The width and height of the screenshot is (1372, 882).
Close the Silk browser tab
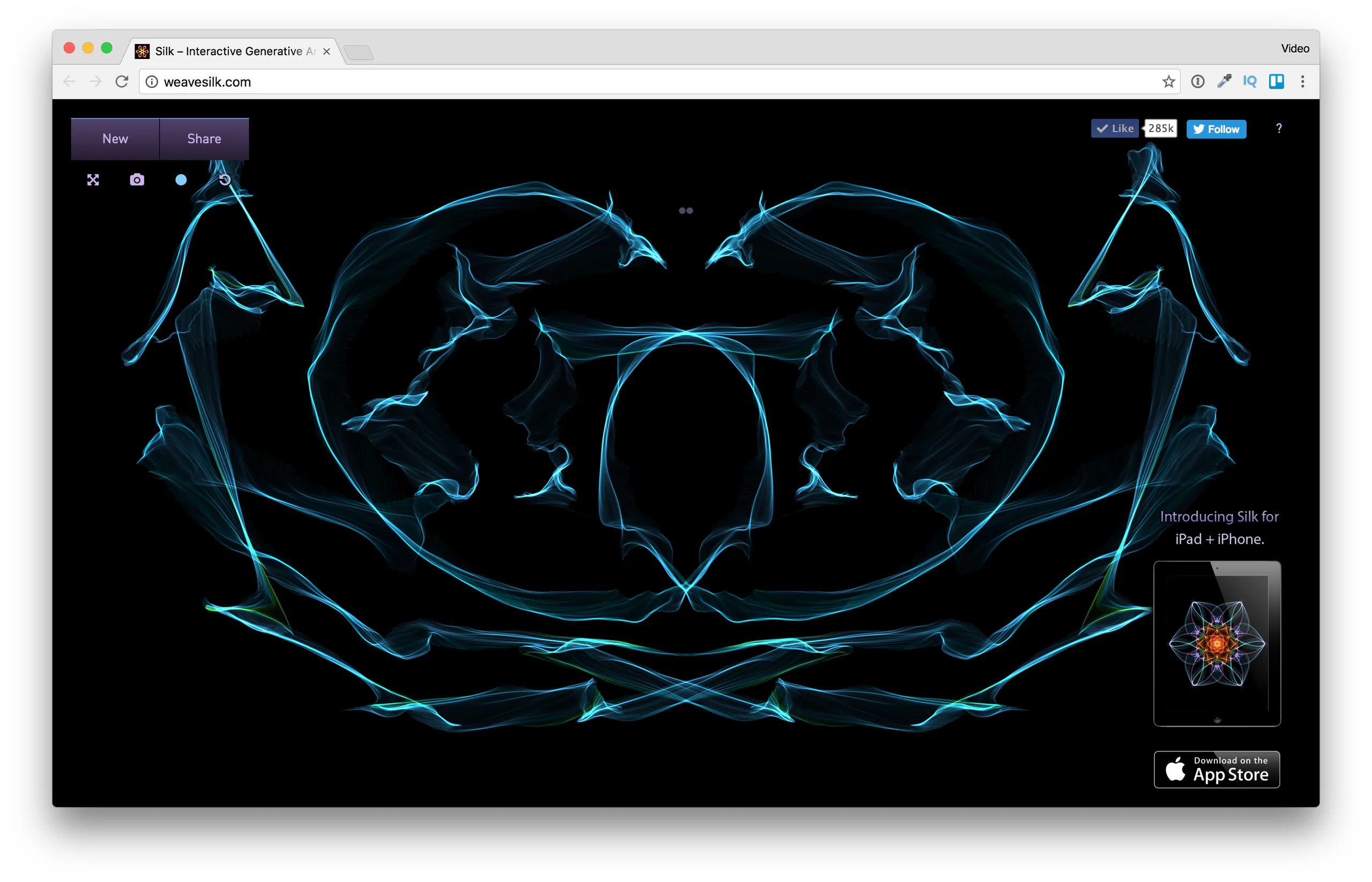[326, 51]
